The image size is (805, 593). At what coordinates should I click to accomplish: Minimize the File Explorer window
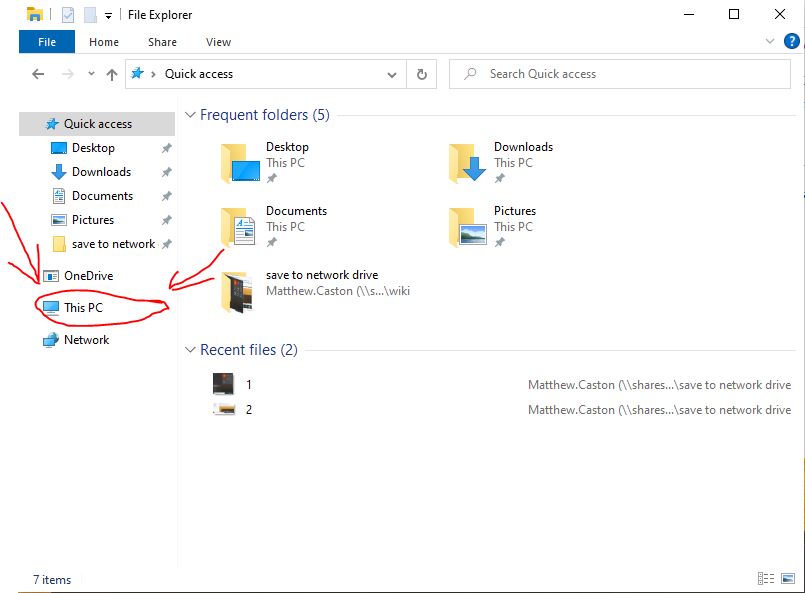pos(689,14)
